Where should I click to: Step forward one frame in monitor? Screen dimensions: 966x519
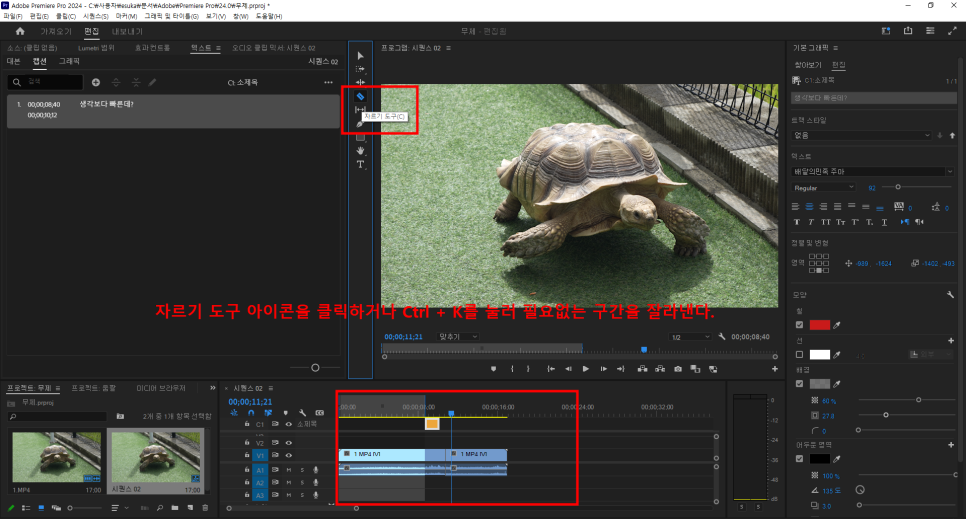pyautogui.click(x=603, y=369)
